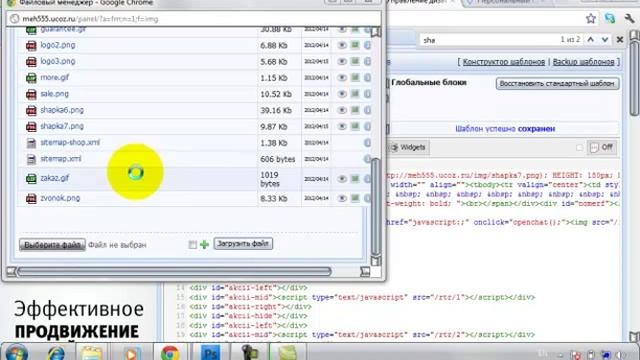Click the find field containing 'sha'
The width and height of the screenshot is (640, 360).
click(488, 40)
